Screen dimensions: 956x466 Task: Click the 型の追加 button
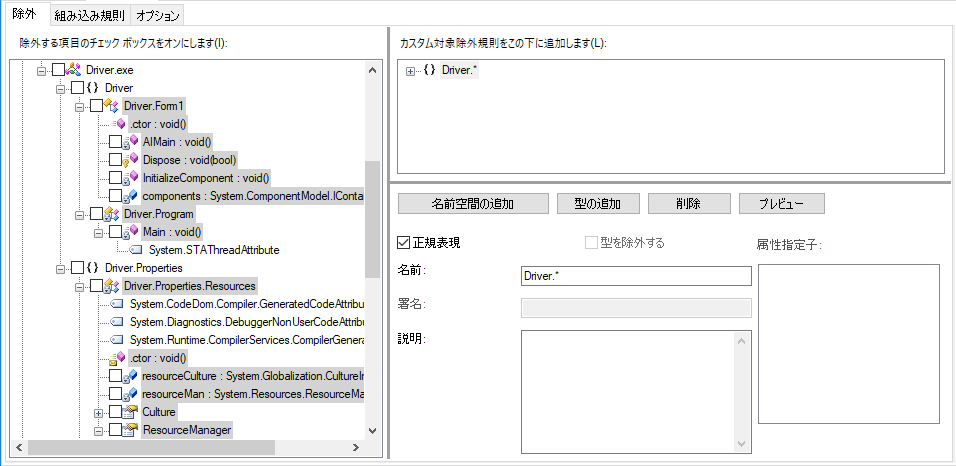click(x=598, y=204)
